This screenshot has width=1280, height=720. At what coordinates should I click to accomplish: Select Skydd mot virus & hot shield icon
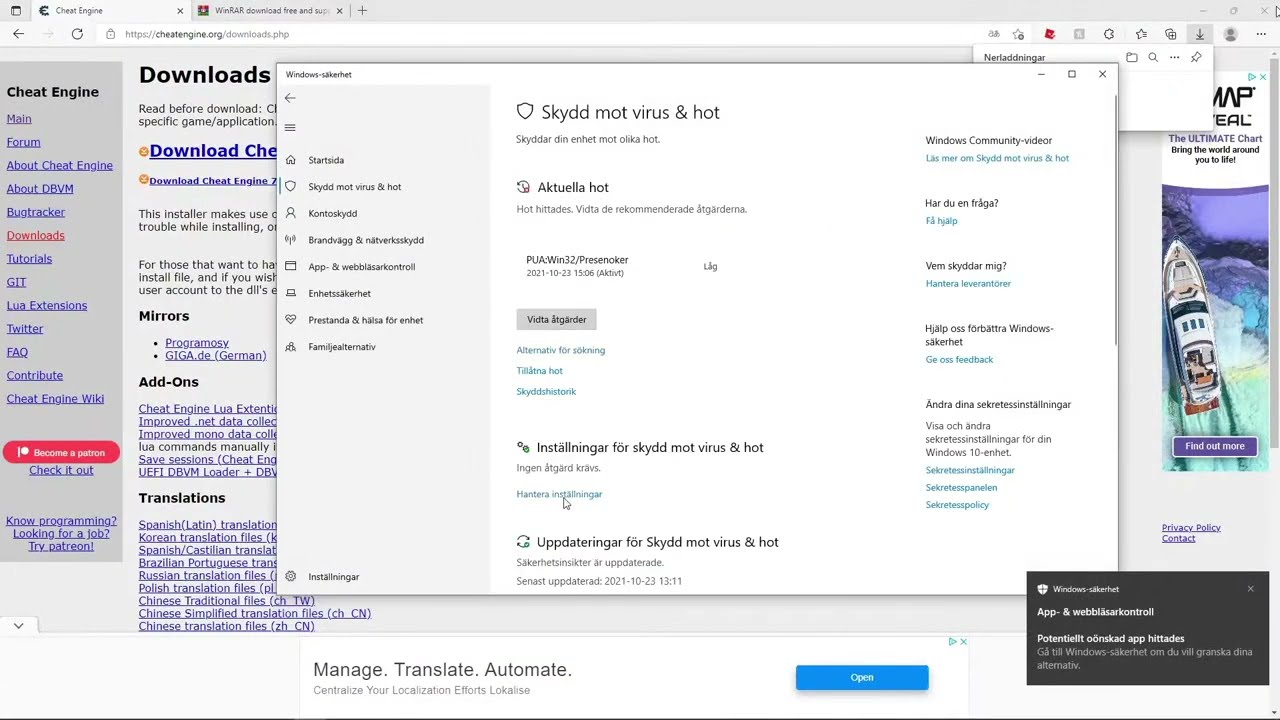pyautogui.click(x=290, y=187)
